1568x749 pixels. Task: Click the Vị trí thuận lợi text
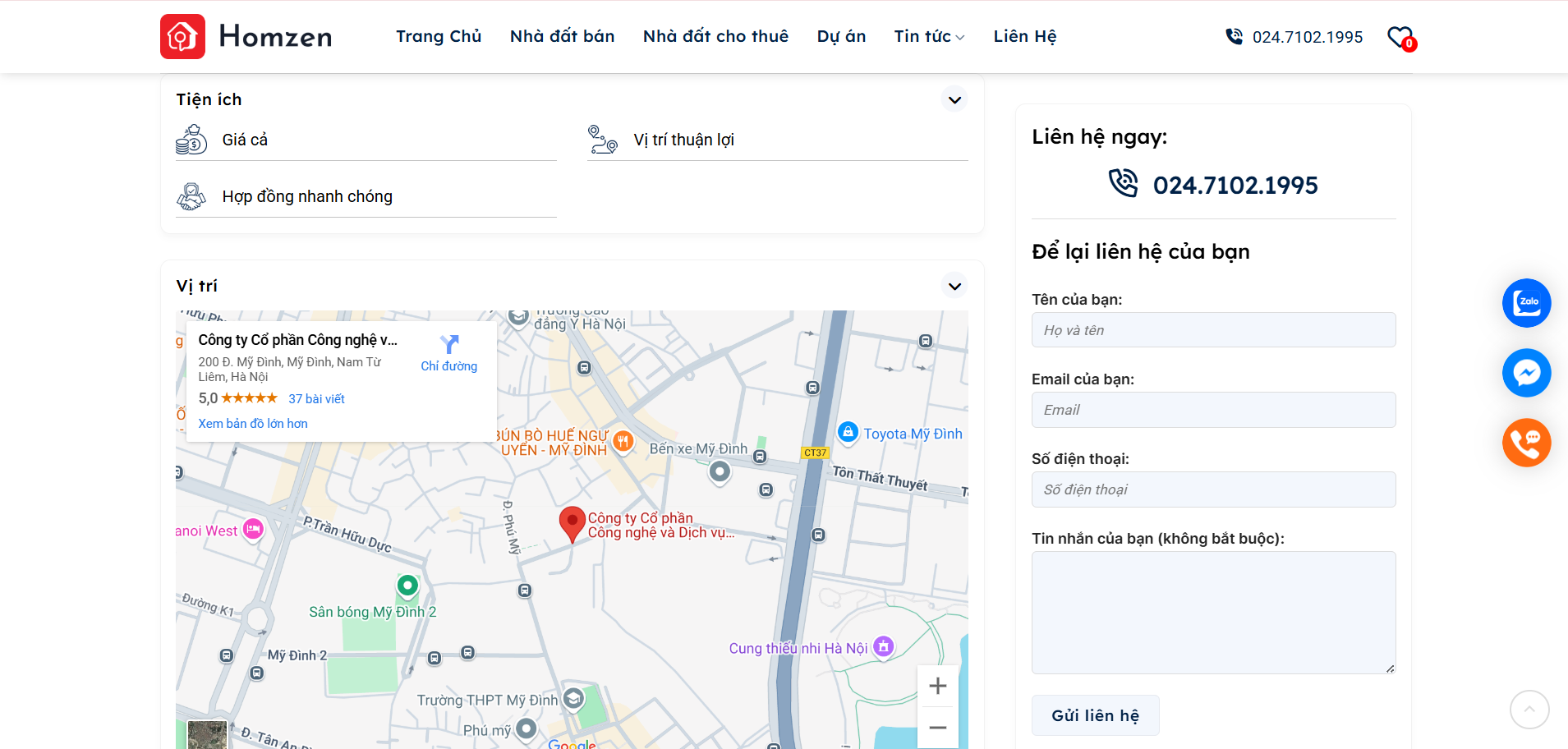(x=683, y=140)
